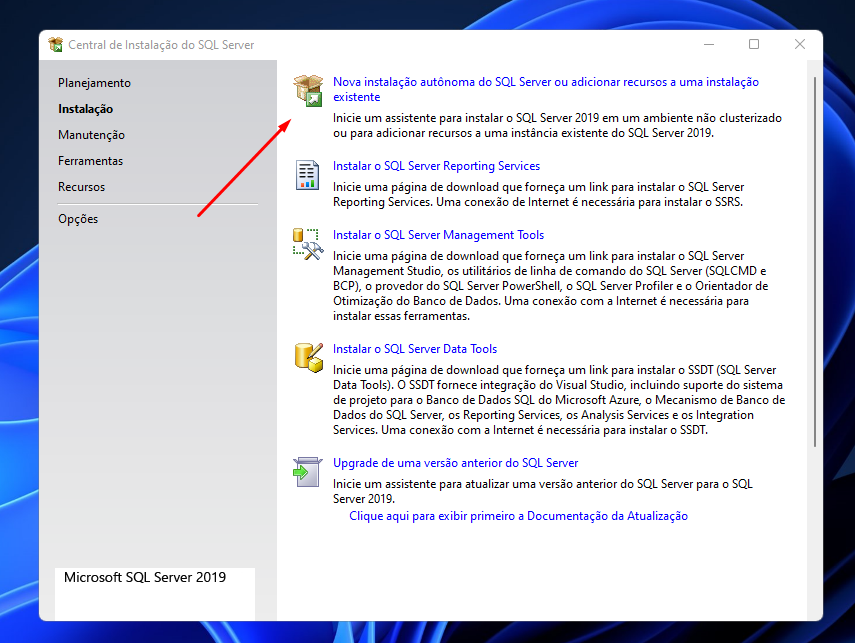Click the green upgrade arrow icon
The image size is (855, 643).
(x=306, y=471)
